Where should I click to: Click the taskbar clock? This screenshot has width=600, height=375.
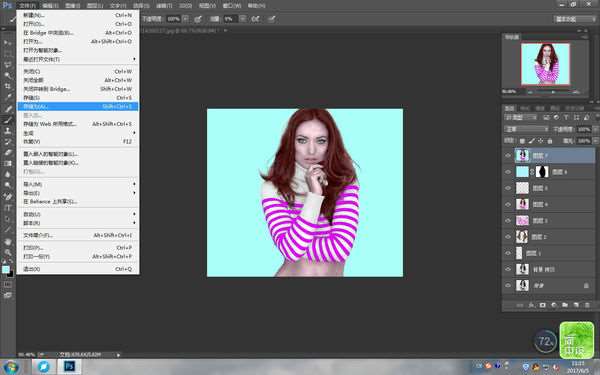point(579,367)
